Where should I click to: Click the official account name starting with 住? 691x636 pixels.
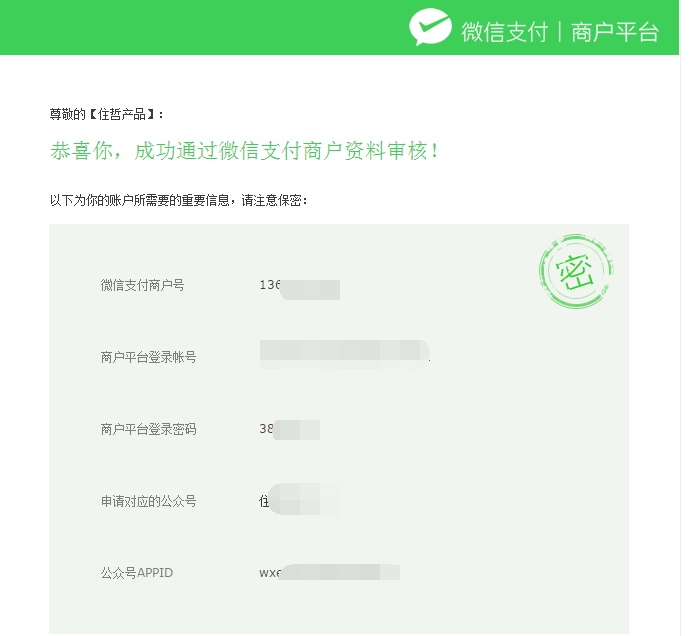[299, 499]
